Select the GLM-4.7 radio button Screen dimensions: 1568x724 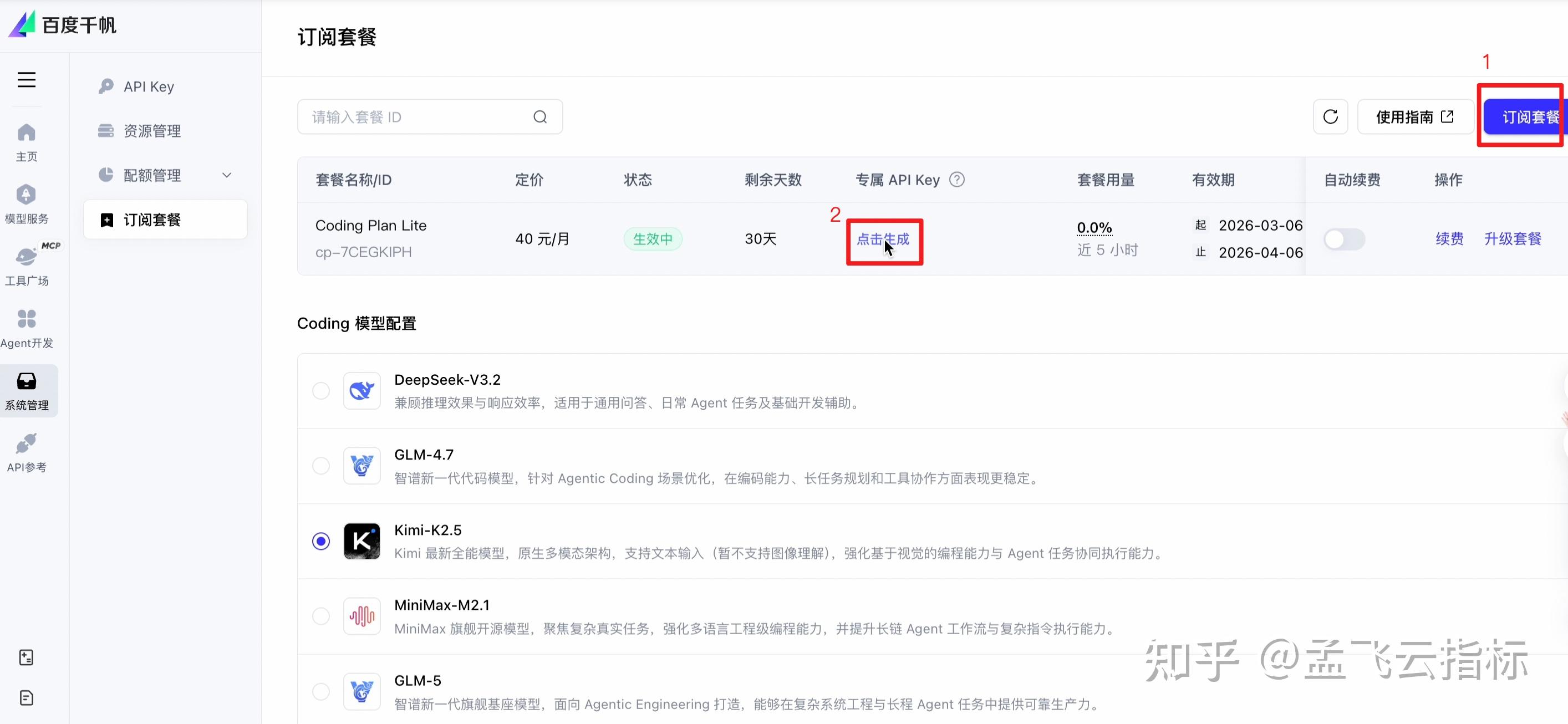[321, 466]
